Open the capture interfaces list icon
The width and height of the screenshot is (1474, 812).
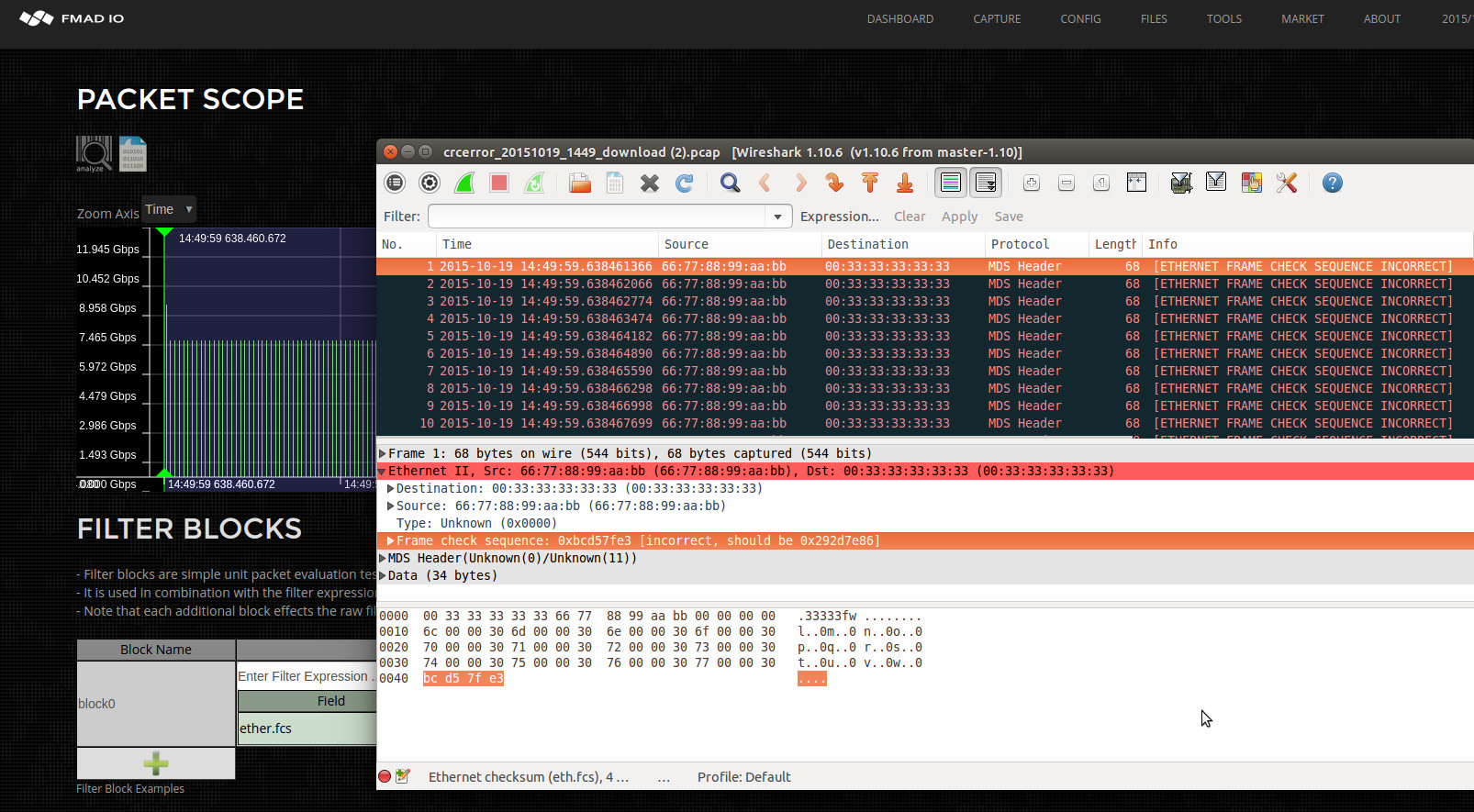pos(395,183)
